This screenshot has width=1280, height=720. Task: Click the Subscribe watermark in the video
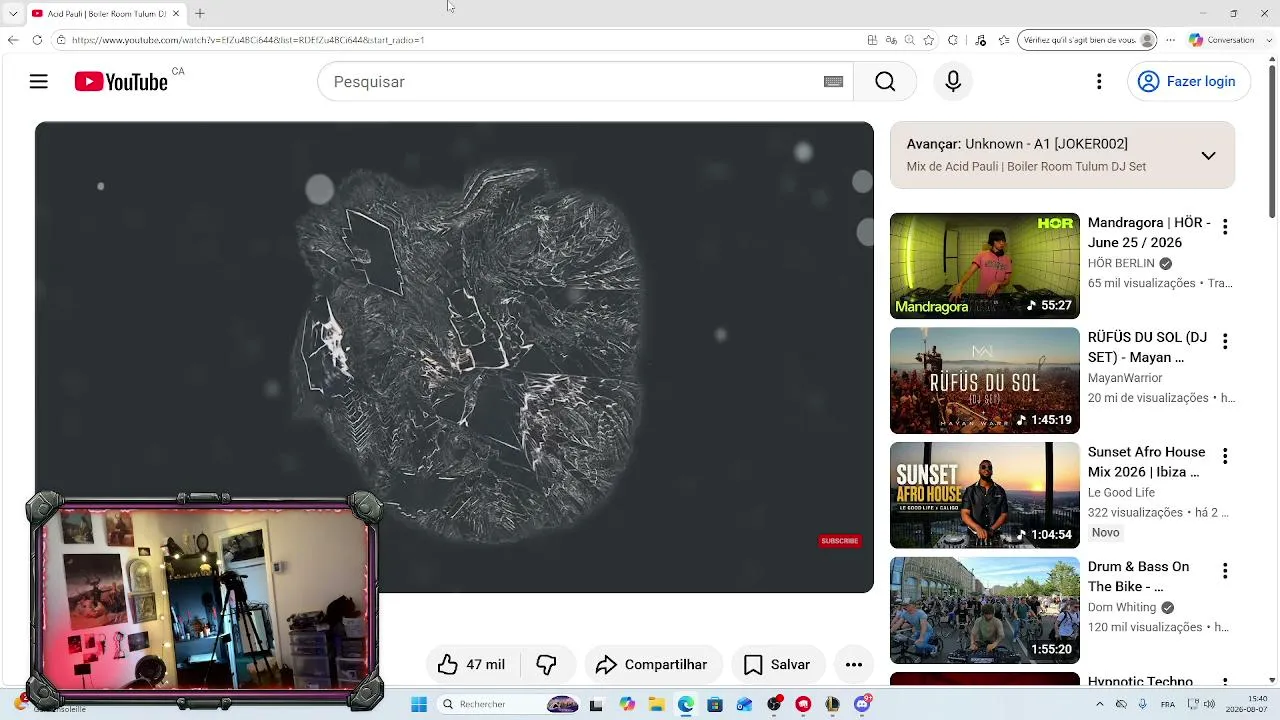click(x=840, y=541)
